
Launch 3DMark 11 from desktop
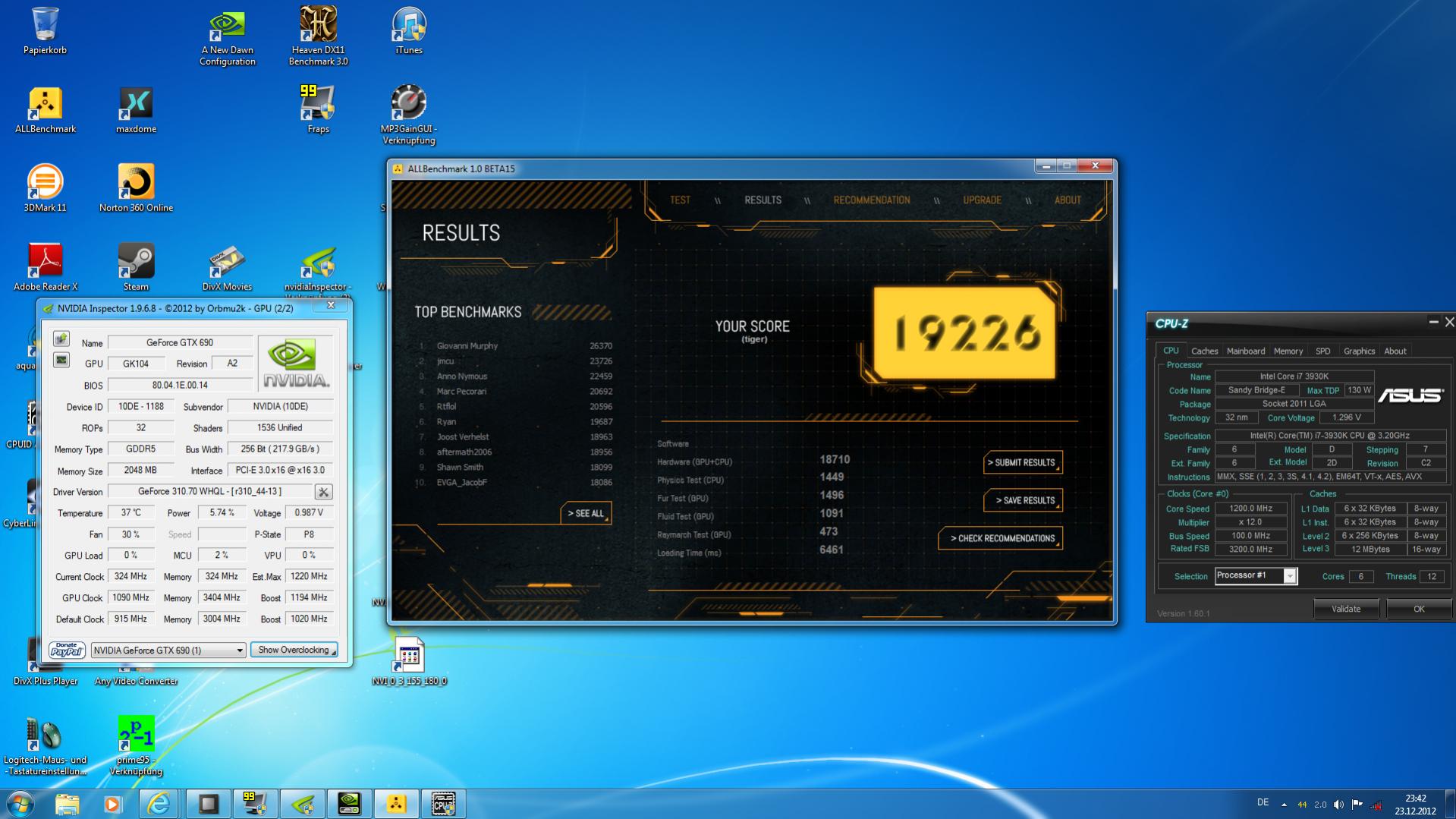45,187
